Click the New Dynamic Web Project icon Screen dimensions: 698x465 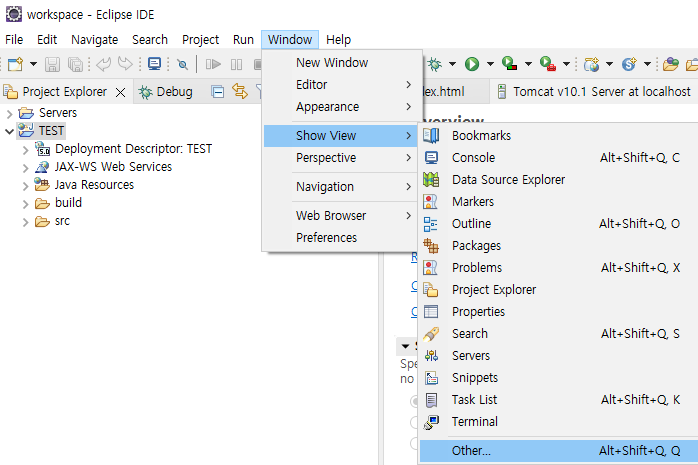point(592,65)
